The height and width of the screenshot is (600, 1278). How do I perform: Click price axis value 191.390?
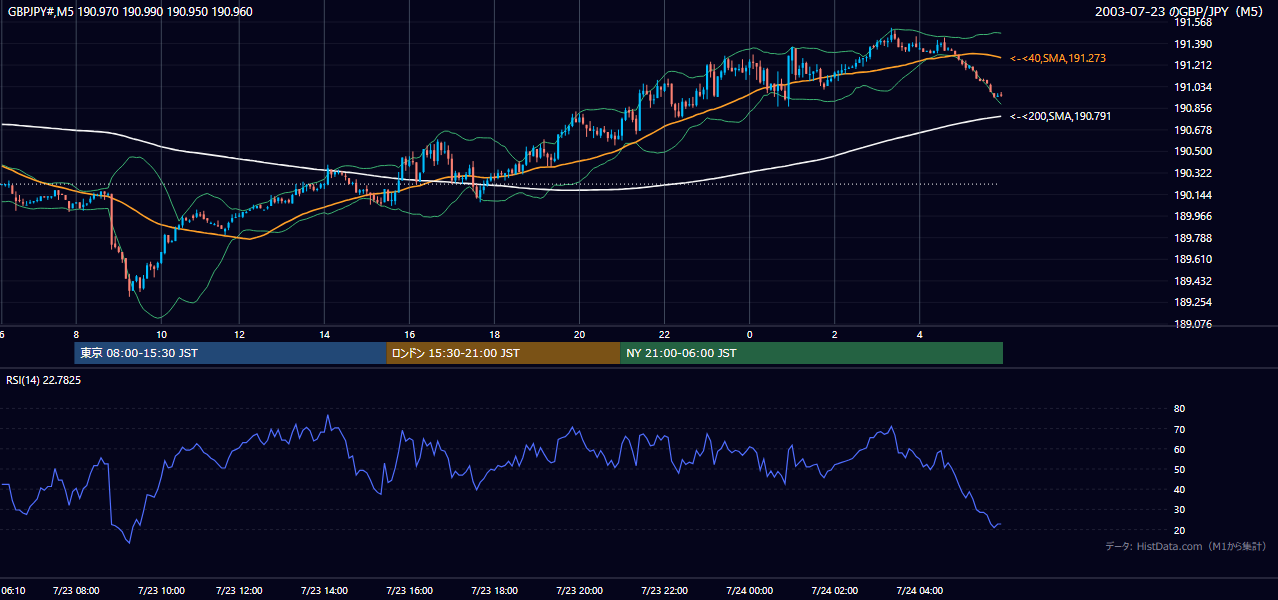[x=1193, y=44]
